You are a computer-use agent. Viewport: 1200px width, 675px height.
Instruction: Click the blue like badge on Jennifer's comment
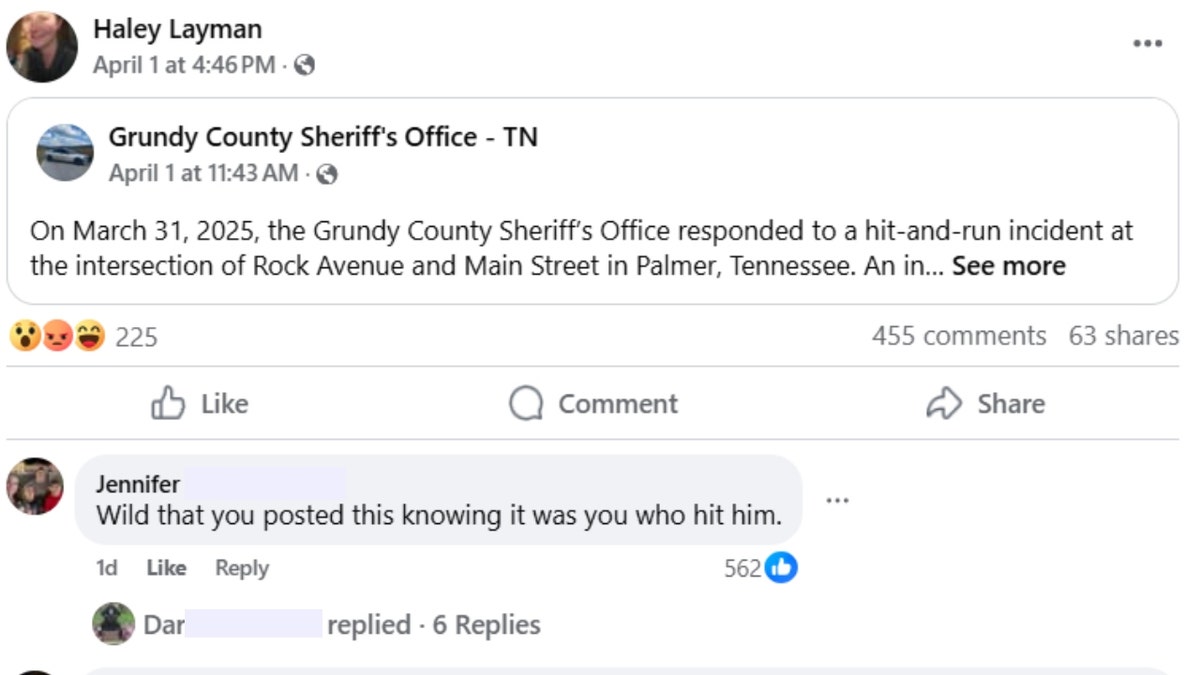pos(781,568)
